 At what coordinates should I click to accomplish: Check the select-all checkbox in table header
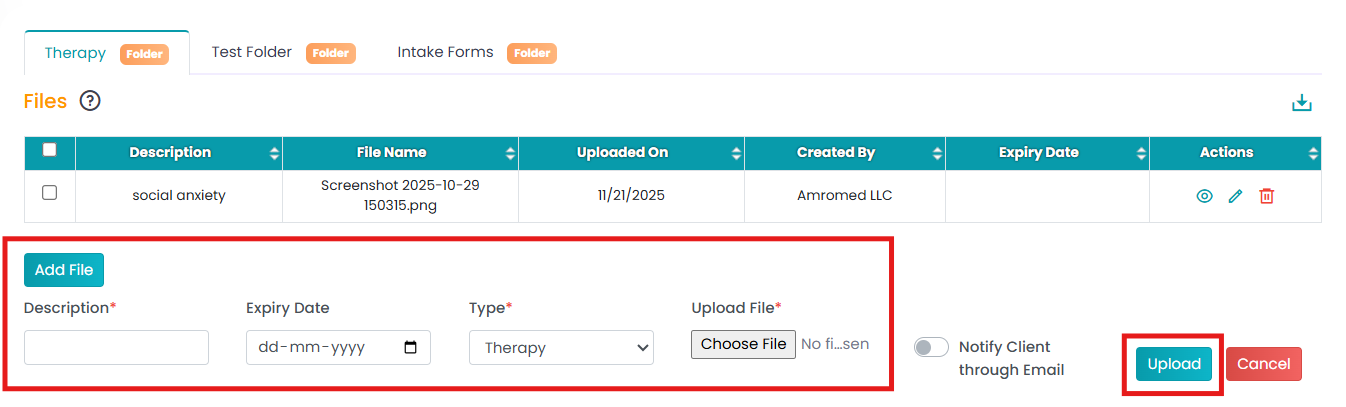pos(50,151)
